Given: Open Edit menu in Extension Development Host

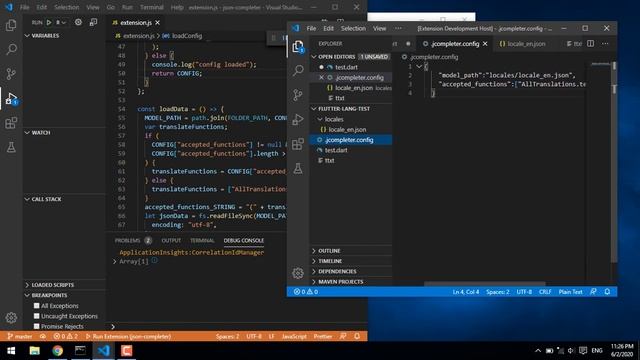Looking at the screenshot, I should (329, 28).
